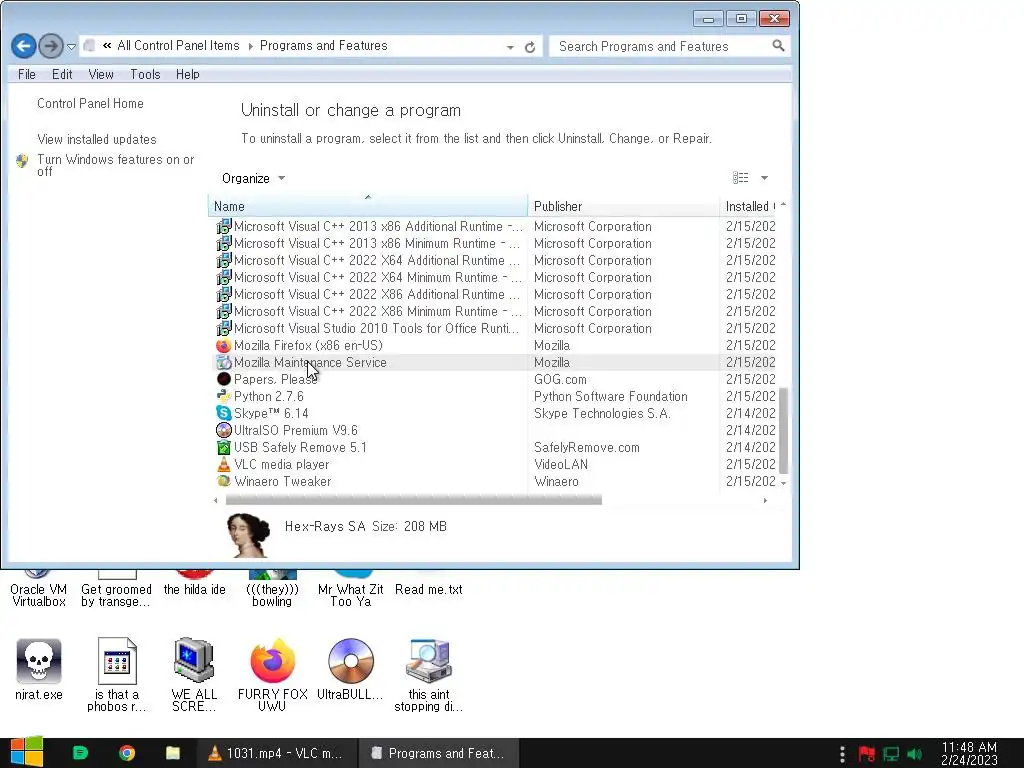Open the Help menu

pyautogui.click(x=188, y=74)
